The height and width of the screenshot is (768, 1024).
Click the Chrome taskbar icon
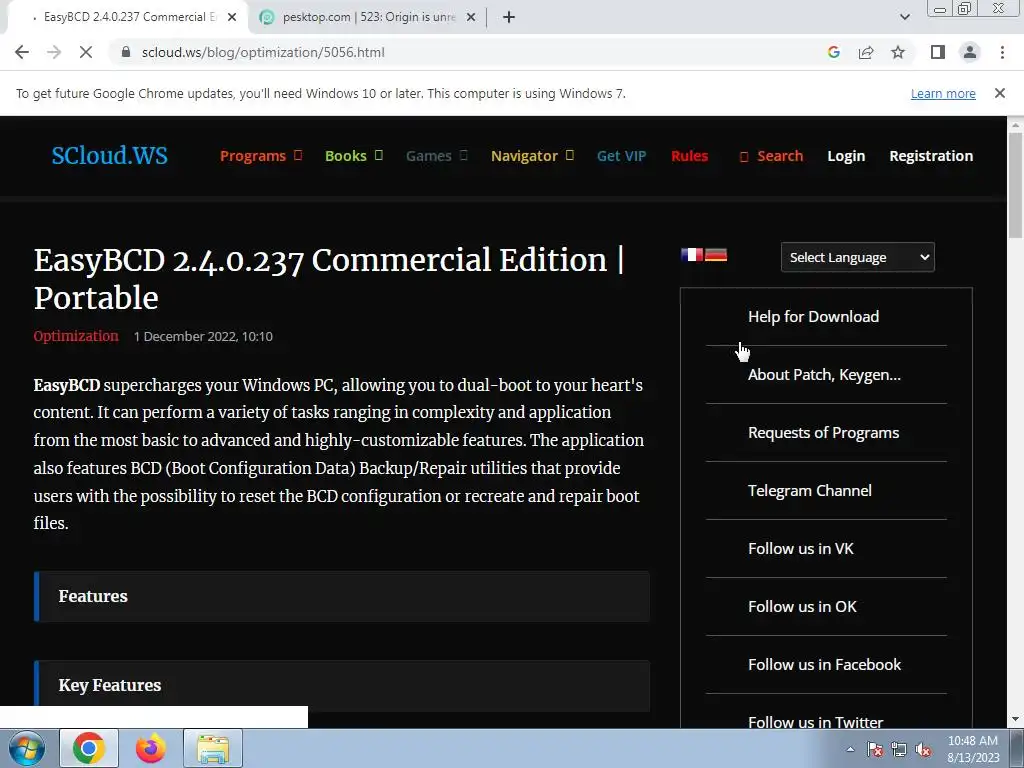89,748
